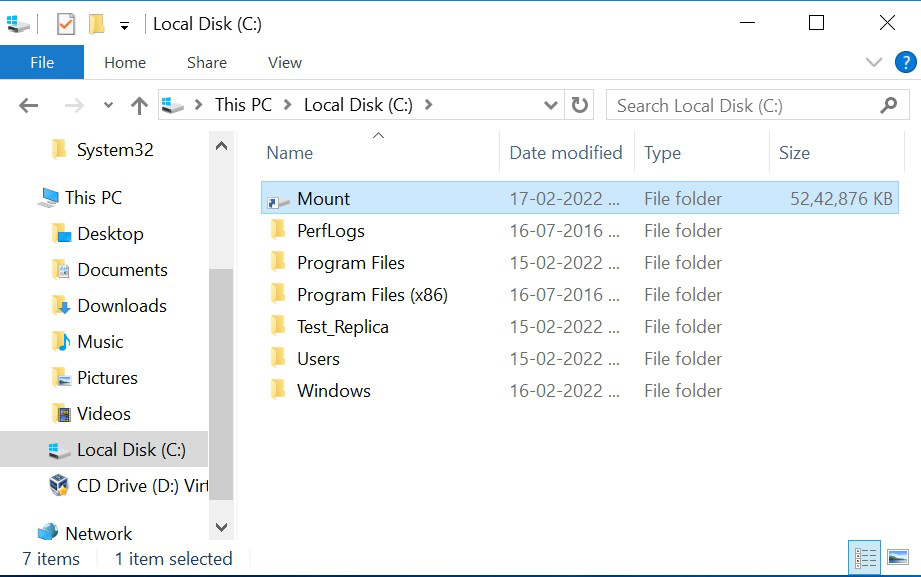Open the address bar history dropdown

[550, 105]
